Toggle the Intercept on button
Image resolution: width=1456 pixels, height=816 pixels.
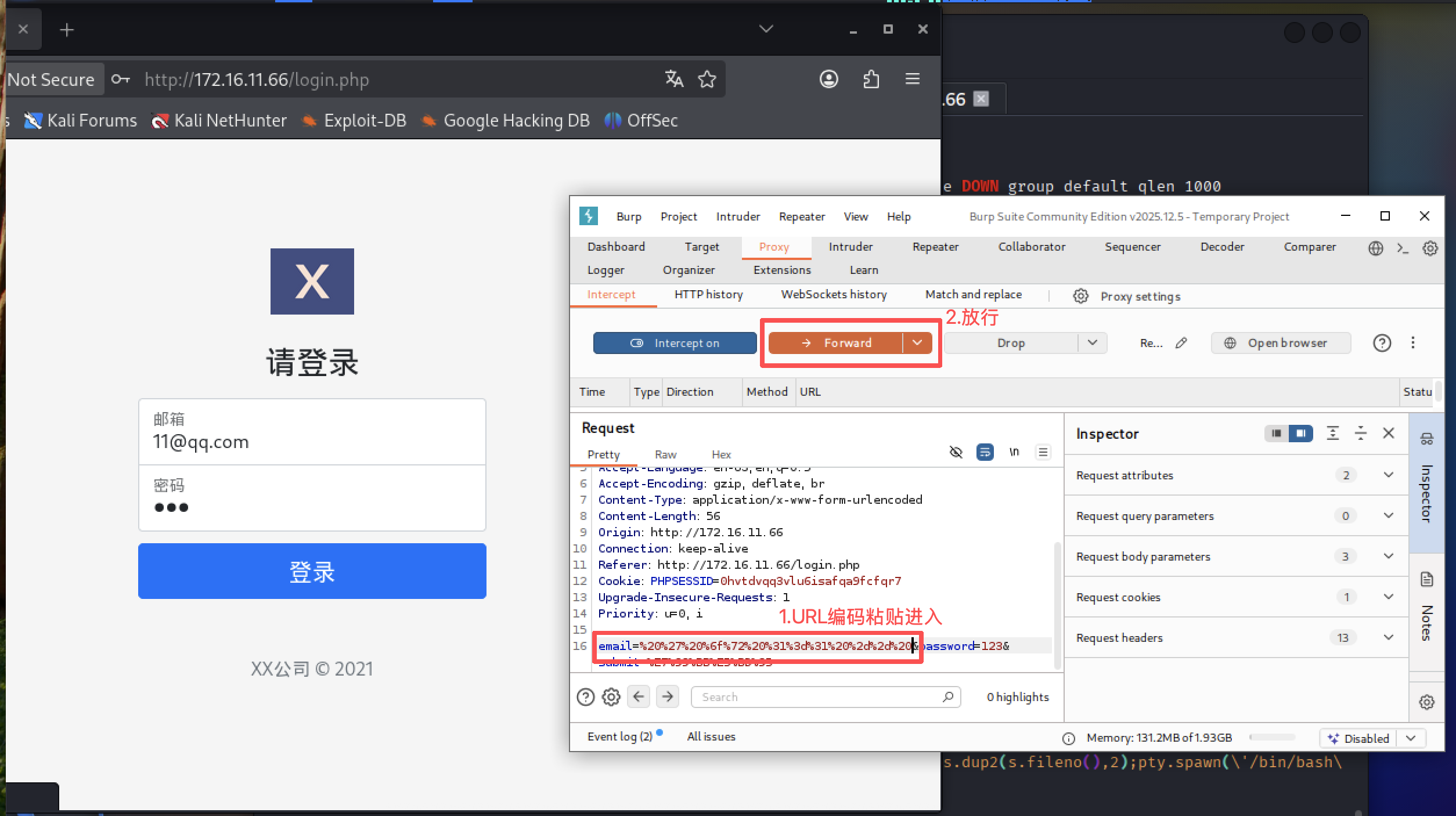pos(675,343)
